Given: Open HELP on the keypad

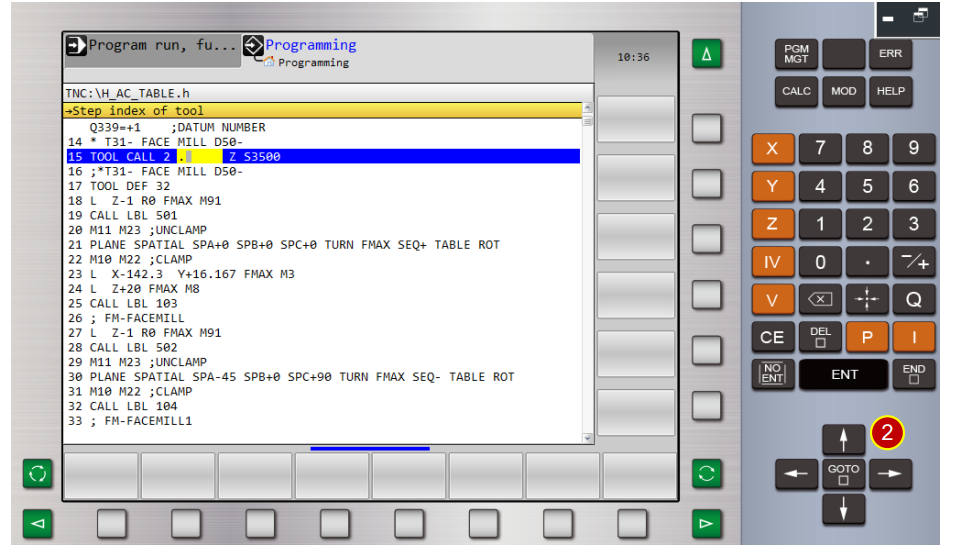Looking at the screenshot, I should pos(890,91).
